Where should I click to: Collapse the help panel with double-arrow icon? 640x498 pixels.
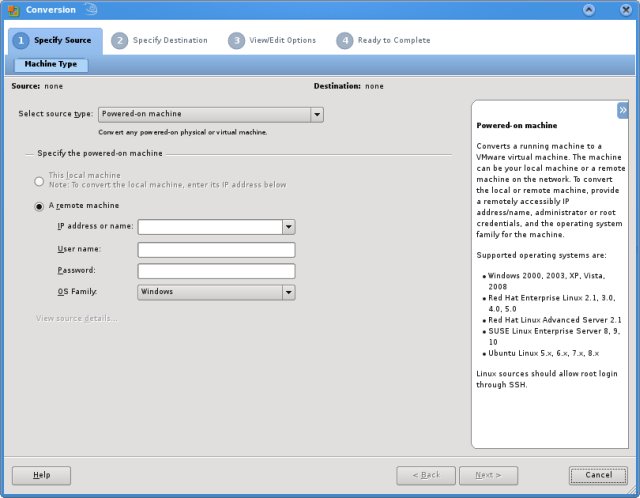tap(622, 110)
